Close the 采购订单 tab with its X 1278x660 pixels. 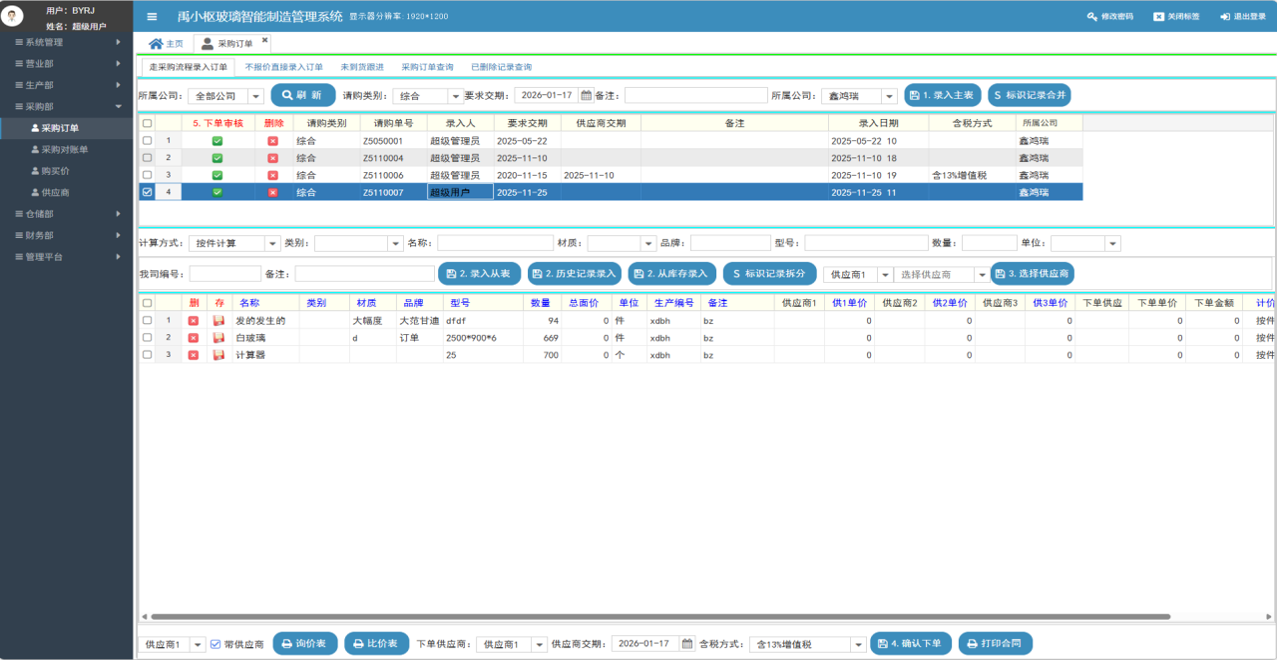[265, 41]
